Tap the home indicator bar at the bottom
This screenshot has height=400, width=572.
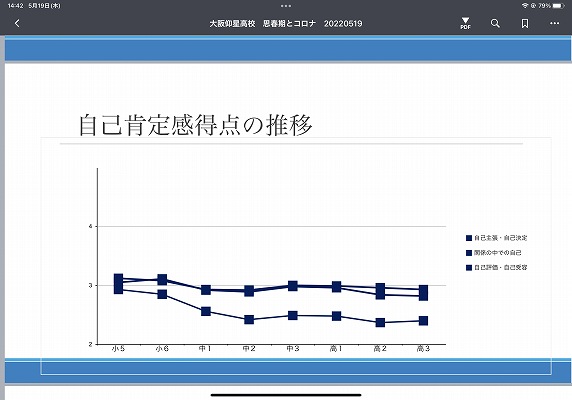pyautogui.click(x=286, y=395)
